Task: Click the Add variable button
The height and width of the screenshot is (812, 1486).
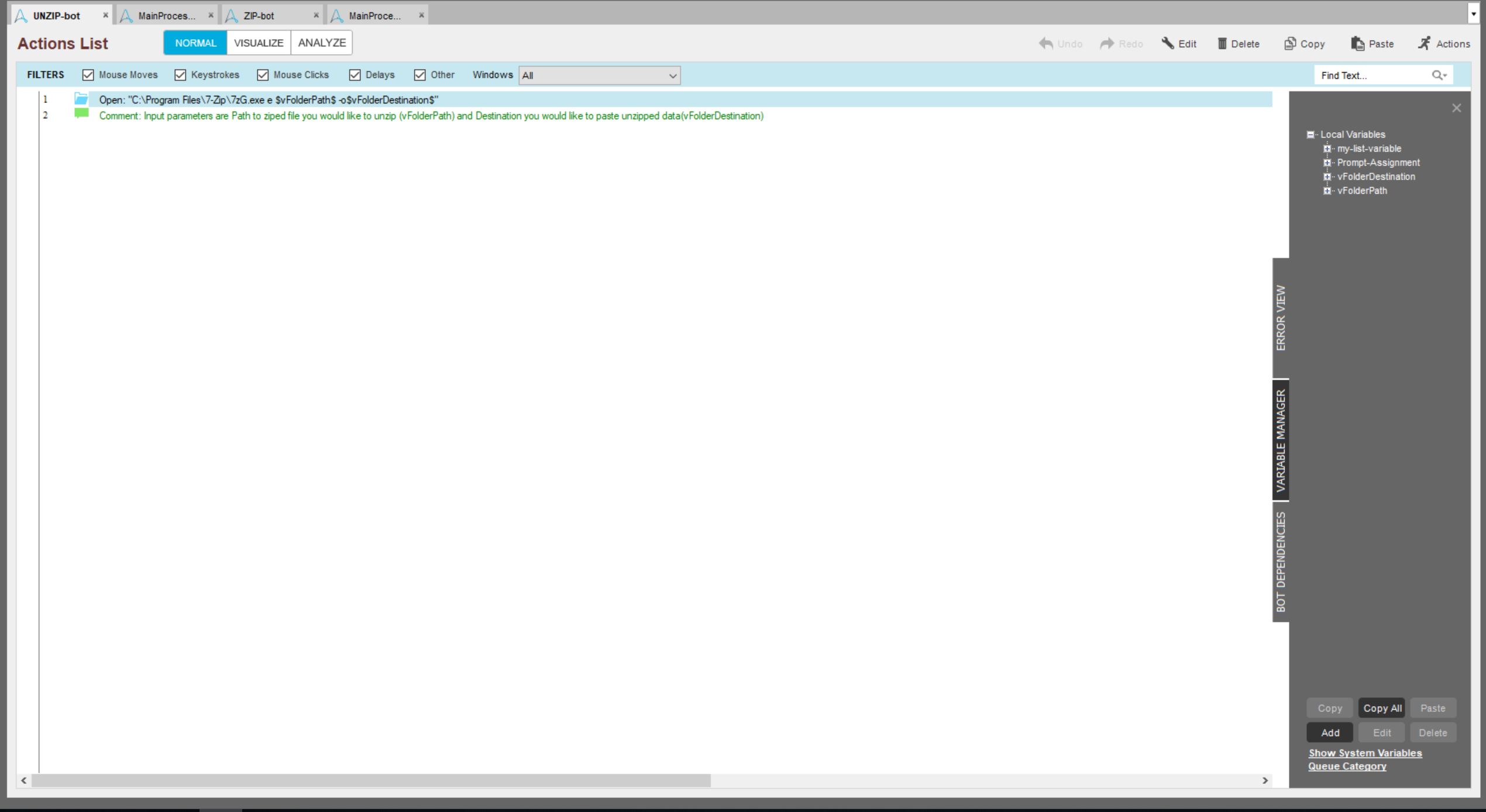Action: click(x=1330, y=732)
